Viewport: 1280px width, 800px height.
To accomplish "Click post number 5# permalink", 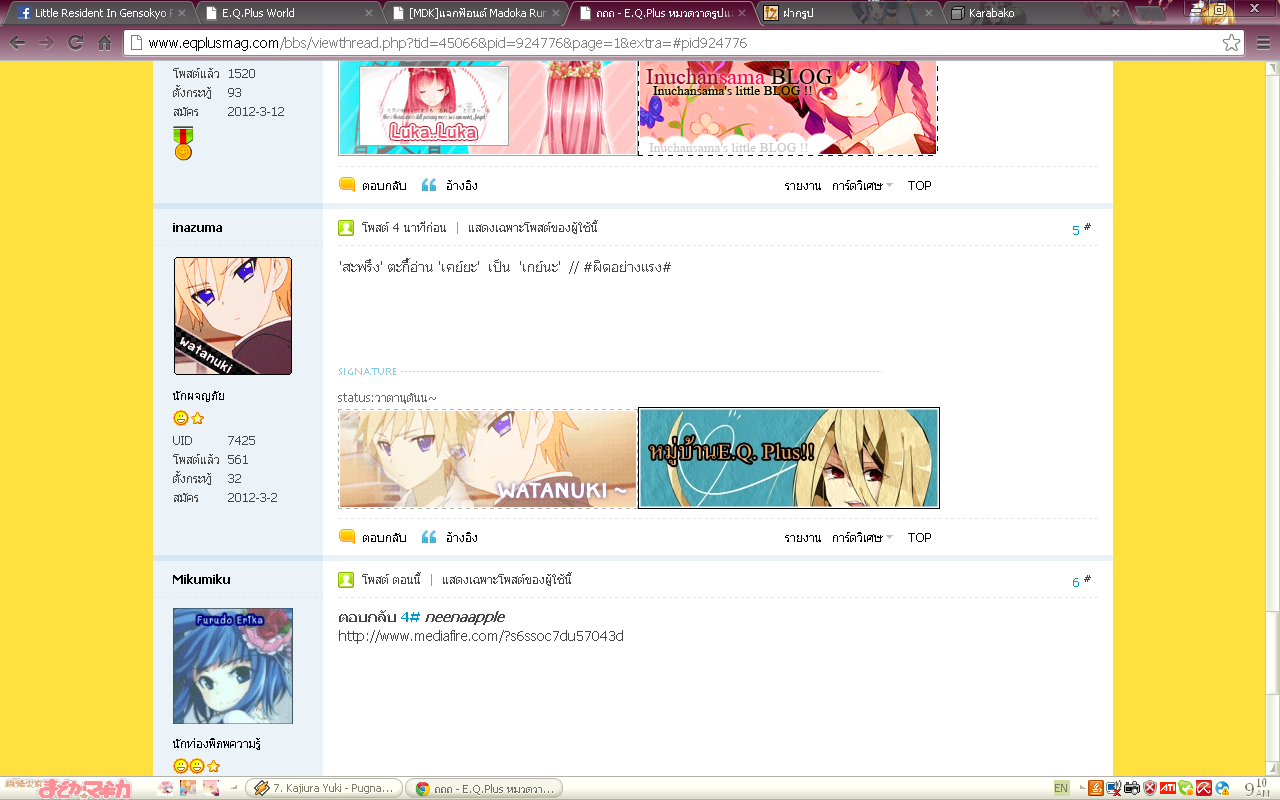I will pos(1081,229).
